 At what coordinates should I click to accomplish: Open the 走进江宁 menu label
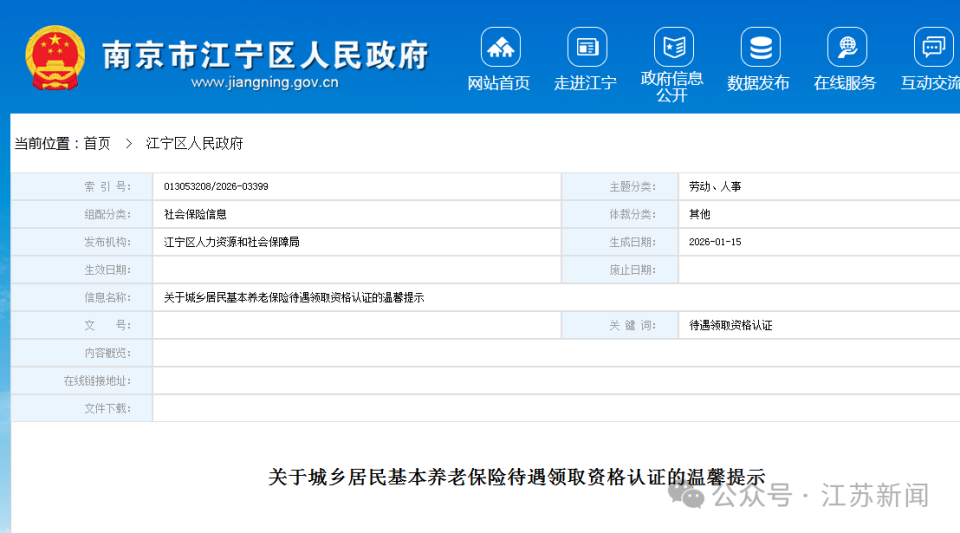[x=585, y=83]
